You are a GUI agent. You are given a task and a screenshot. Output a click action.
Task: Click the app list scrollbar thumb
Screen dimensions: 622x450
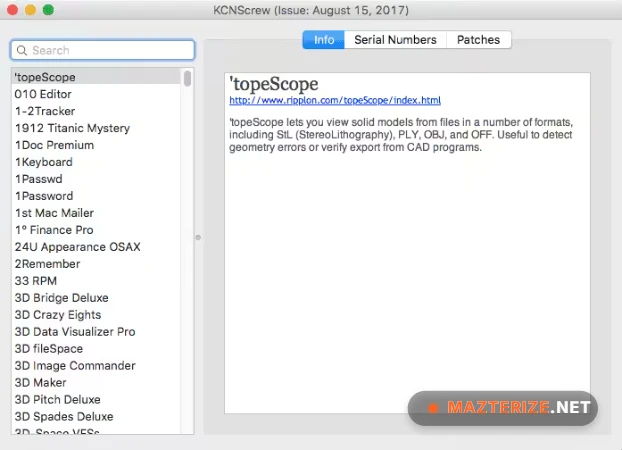click(x=187, y=78)
